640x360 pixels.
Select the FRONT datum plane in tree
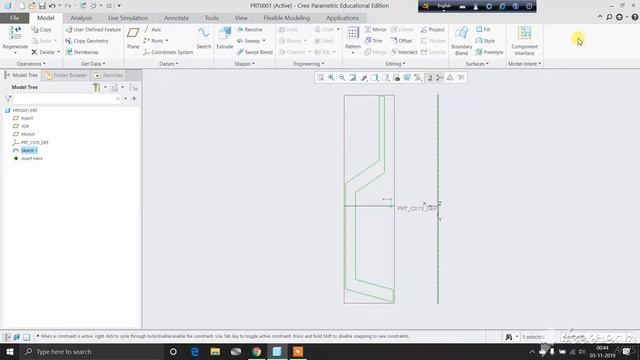coord(24,134)
